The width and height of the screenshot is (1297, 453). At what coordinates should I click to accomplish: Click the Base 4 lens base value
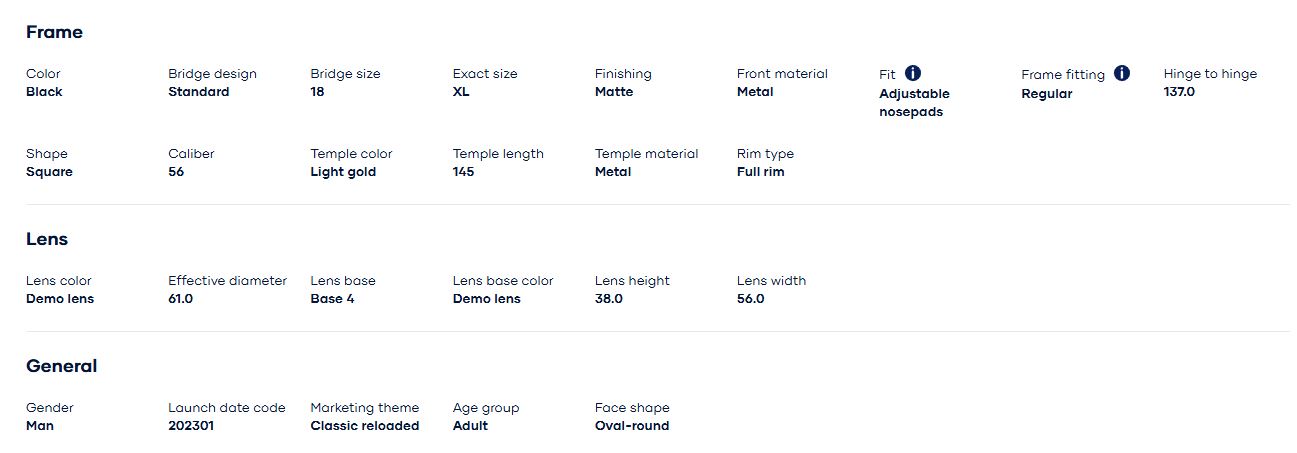pos(332,299)
